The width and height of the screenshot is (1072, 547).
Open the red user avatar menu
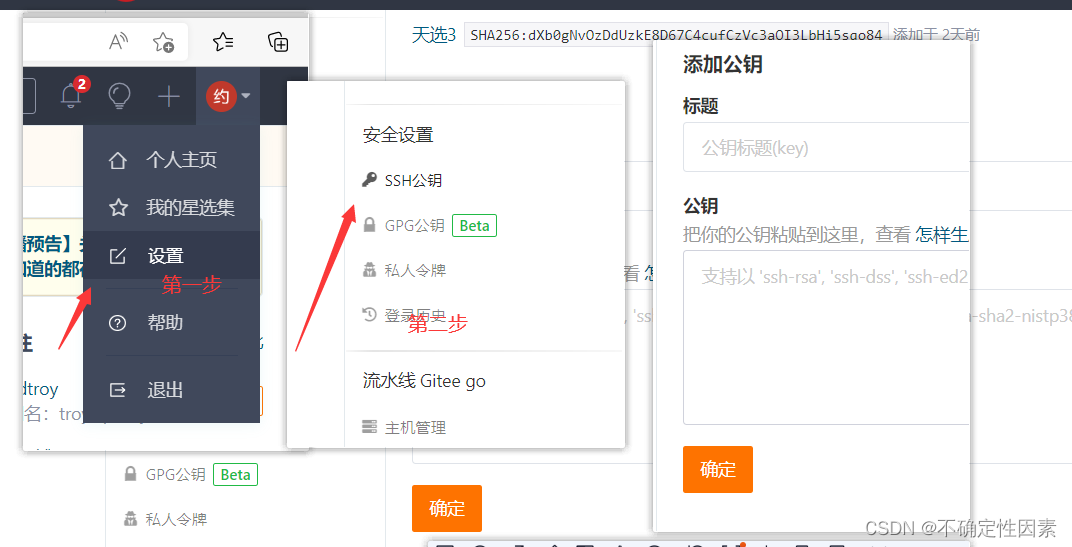221,96
